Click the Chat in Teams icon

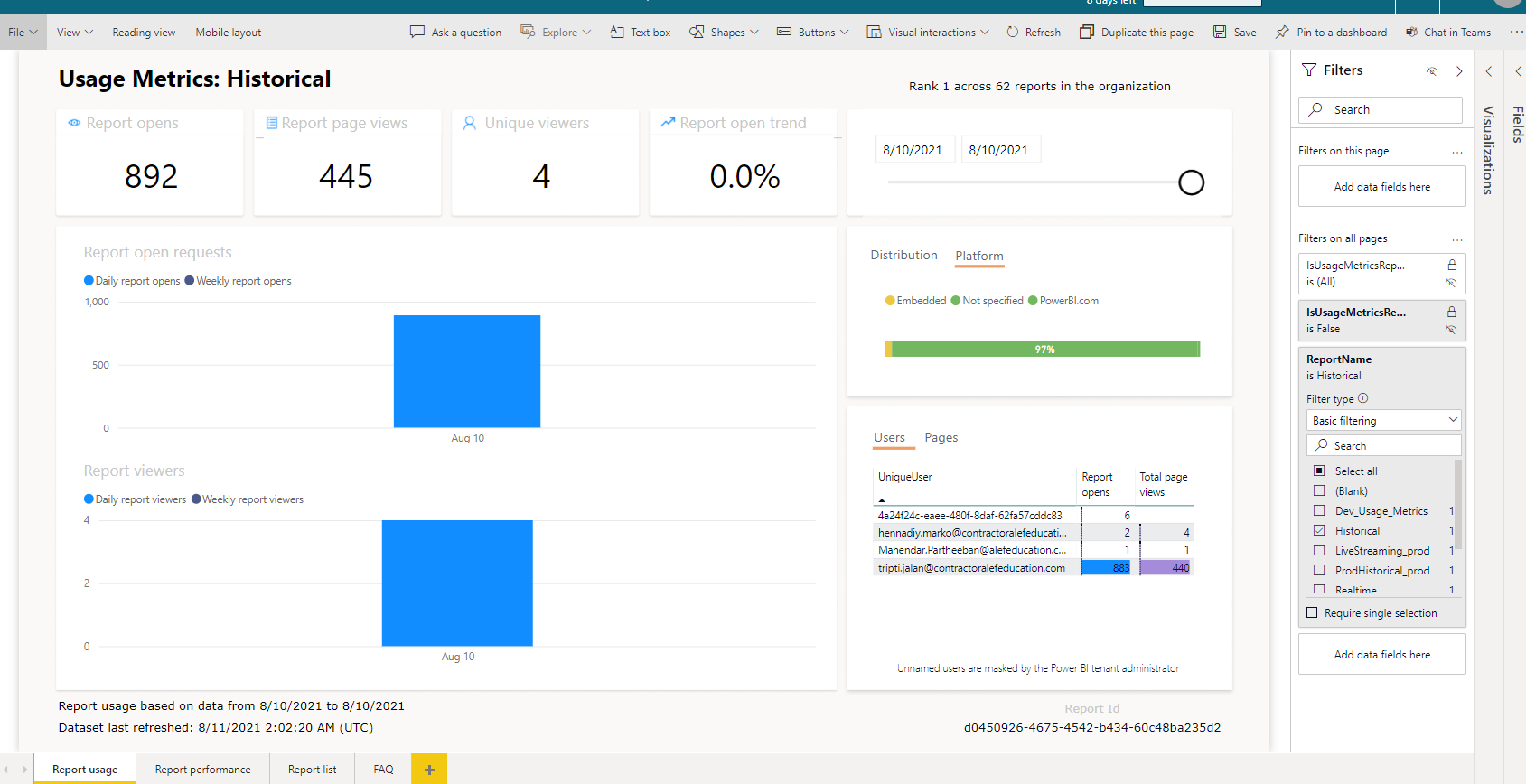coord(1411,32)
